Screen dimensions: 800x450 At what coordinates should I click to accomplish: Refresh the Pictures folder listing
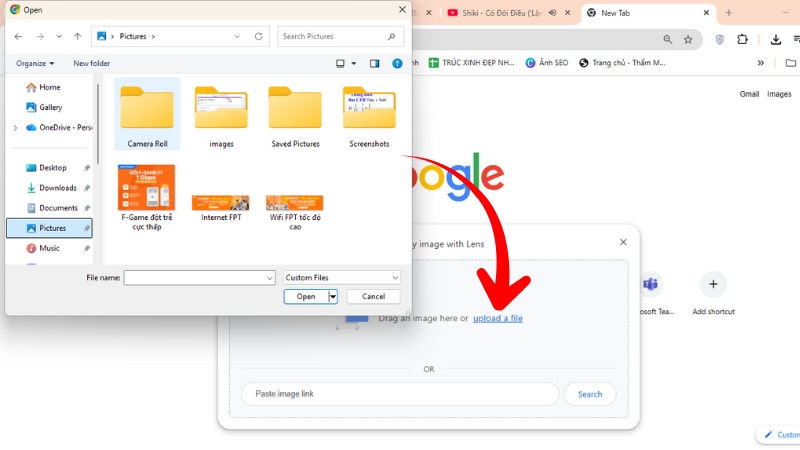coord(259,37)
